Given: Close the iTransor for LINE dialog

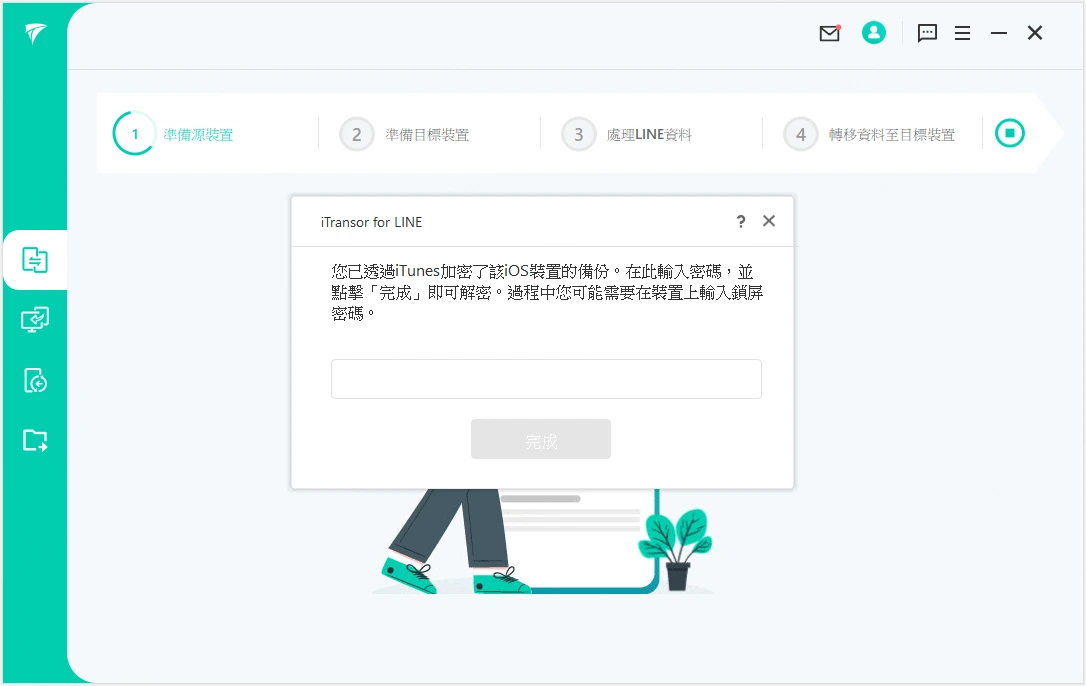Looking at the screenshot, I should 769,221.
